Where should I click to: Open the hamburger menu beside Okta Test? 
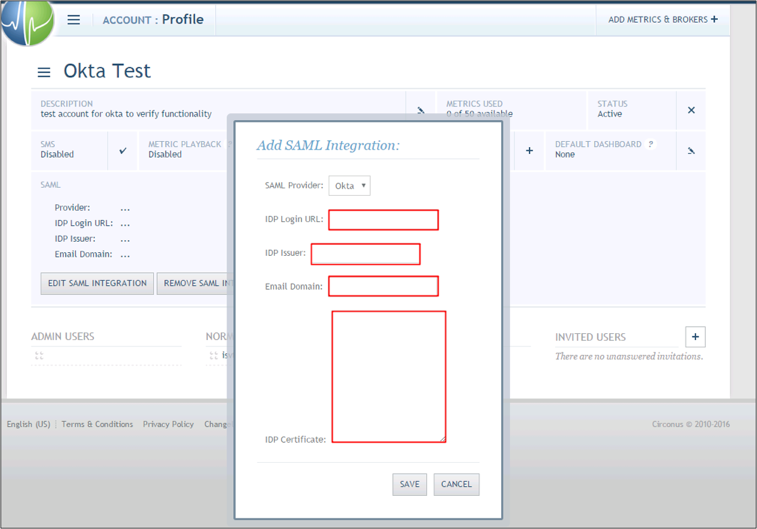click(x=44, y=72)
